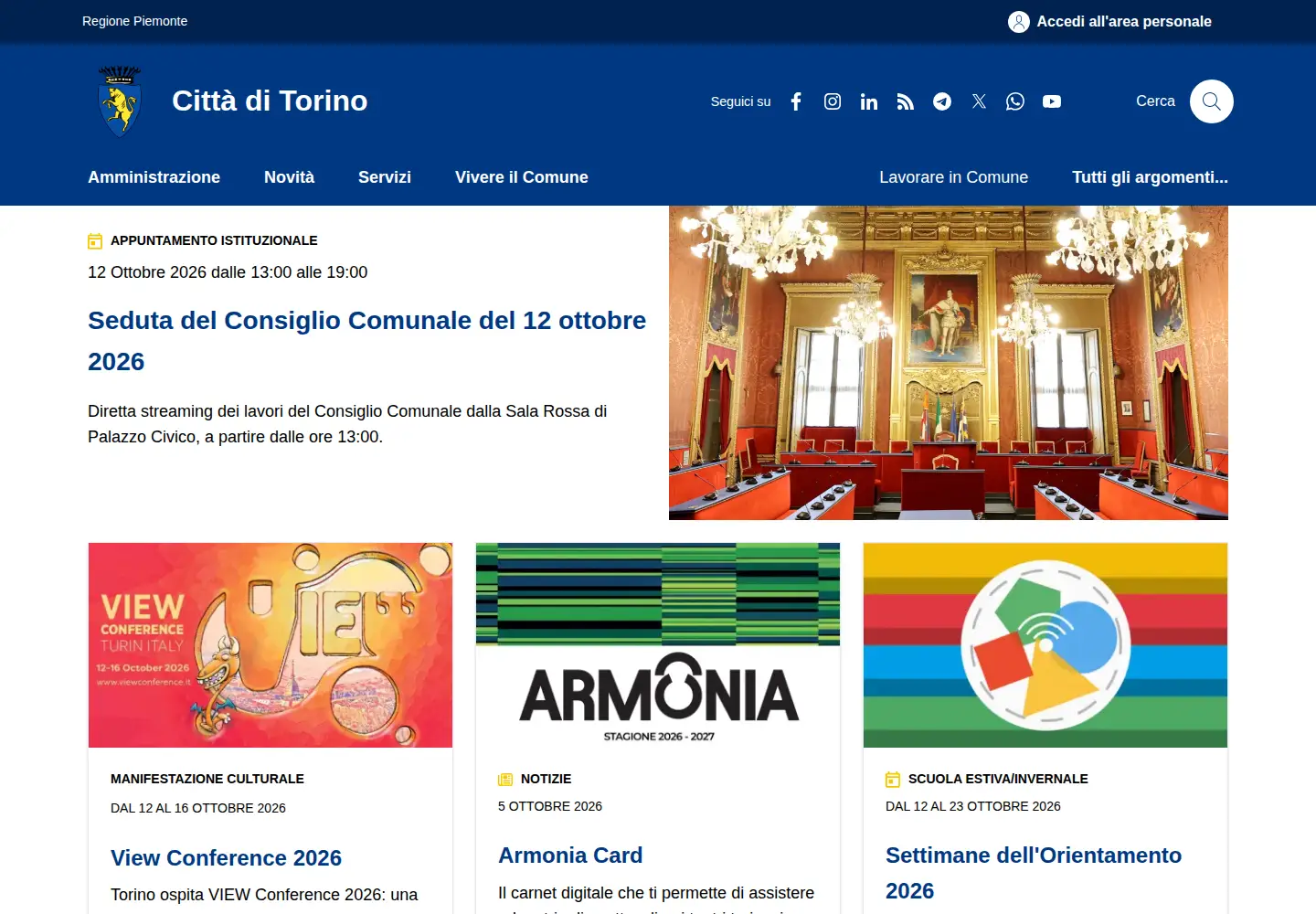
Task: Open Settimane dell'Orientamento 2026 title
Action: pyautogui.click(x=1034, y=873)
